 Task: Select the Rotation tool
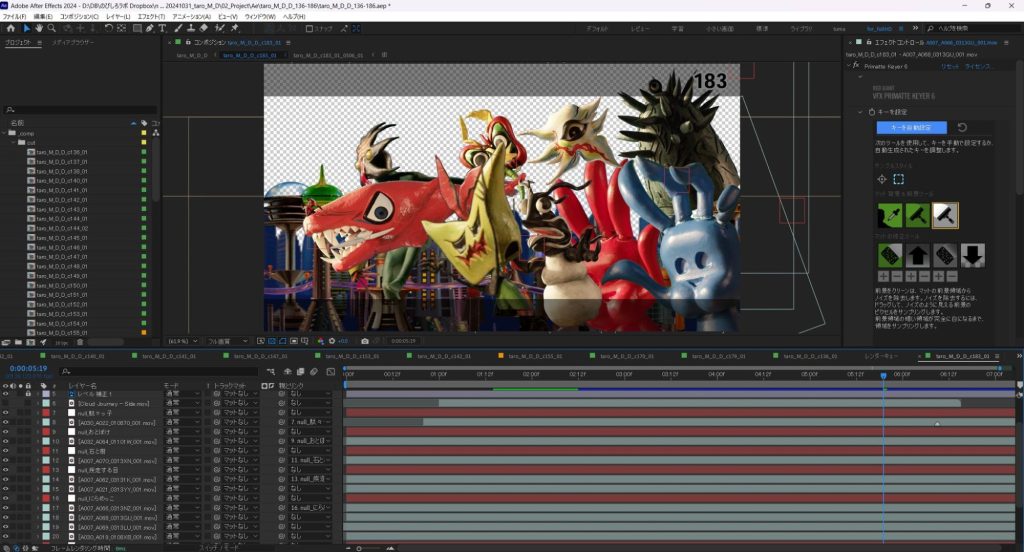click(x=108, y=29)
